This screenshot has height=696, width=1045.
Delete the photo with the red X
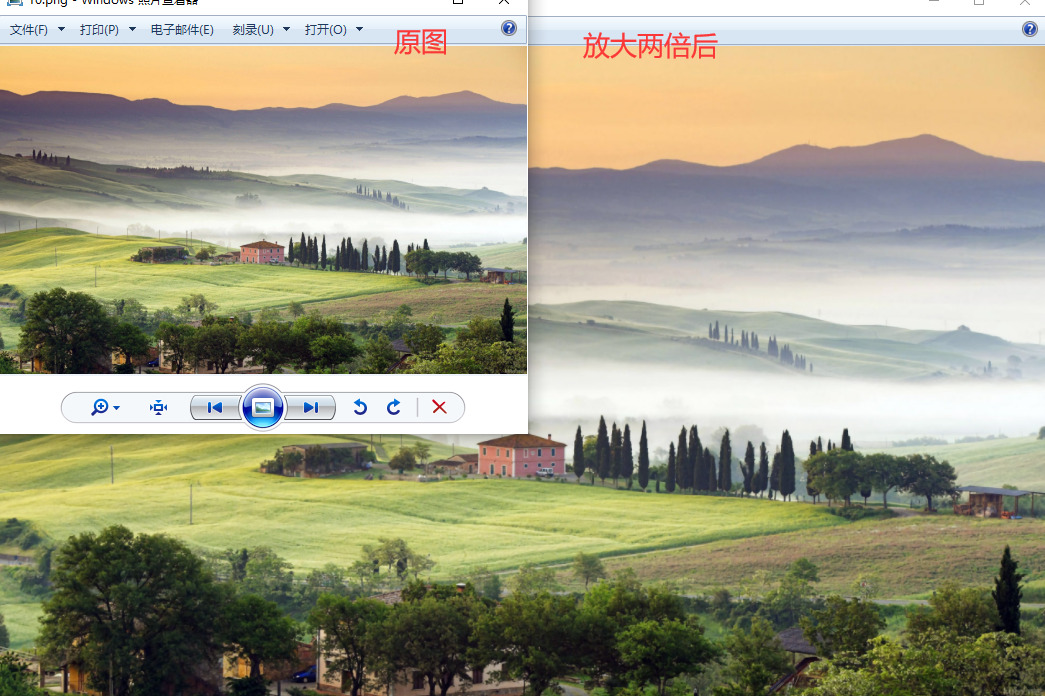439,407
